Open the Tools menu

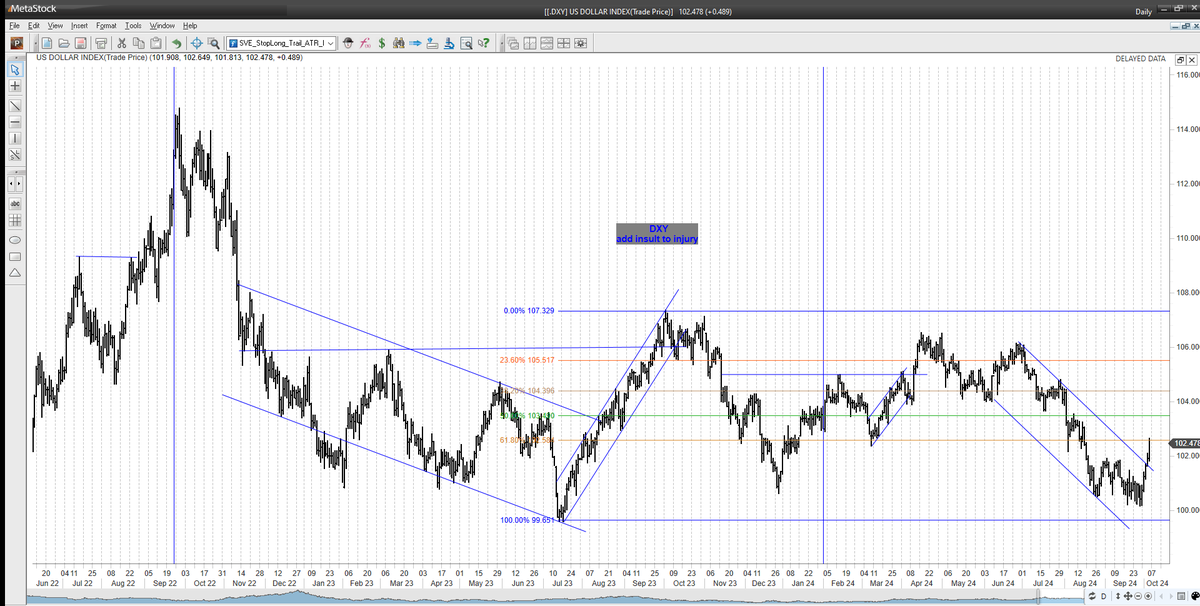[133, 25]
